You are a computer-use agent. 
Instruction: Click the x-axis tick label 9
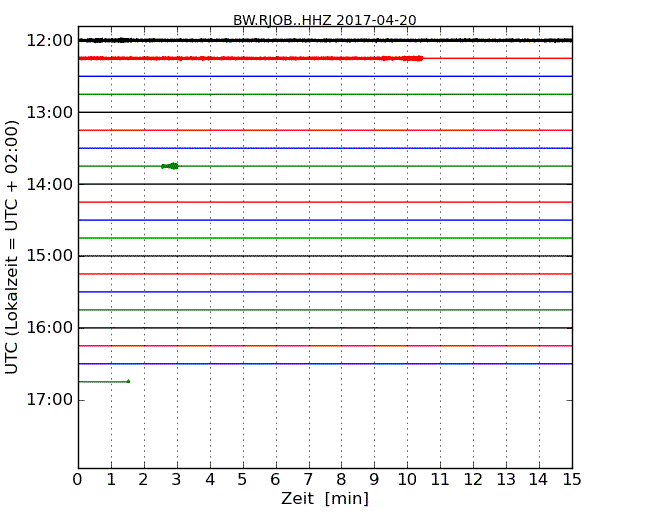click(374, 480)
